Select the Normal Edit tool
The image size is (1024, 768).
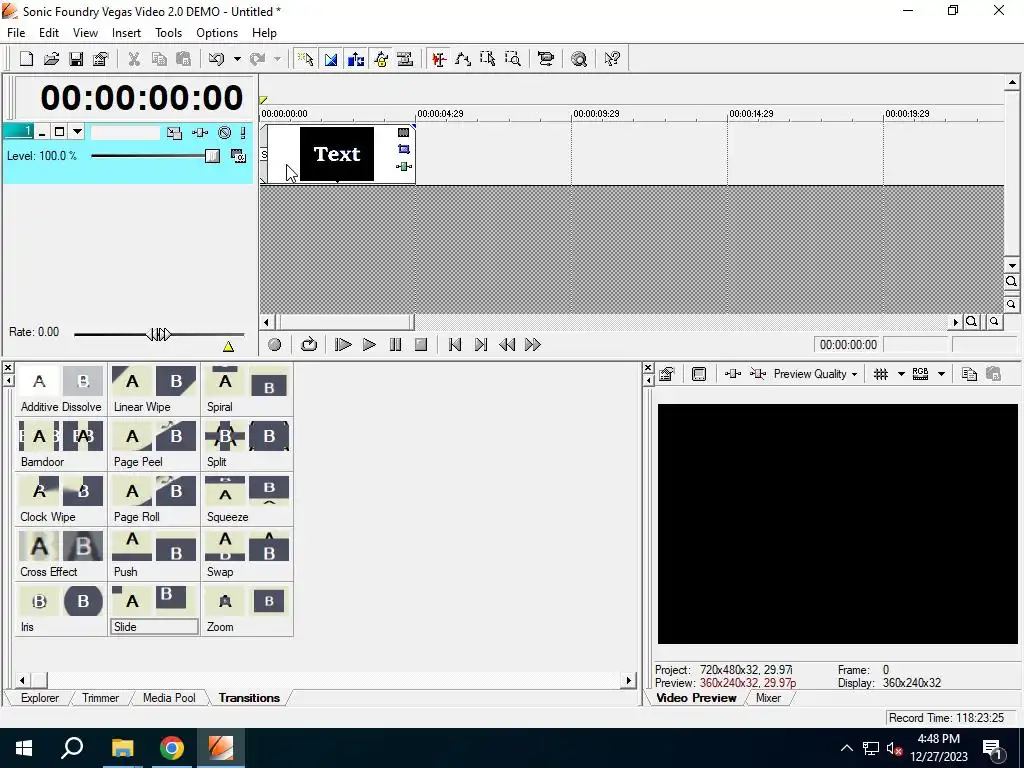(x=438, y=59)
